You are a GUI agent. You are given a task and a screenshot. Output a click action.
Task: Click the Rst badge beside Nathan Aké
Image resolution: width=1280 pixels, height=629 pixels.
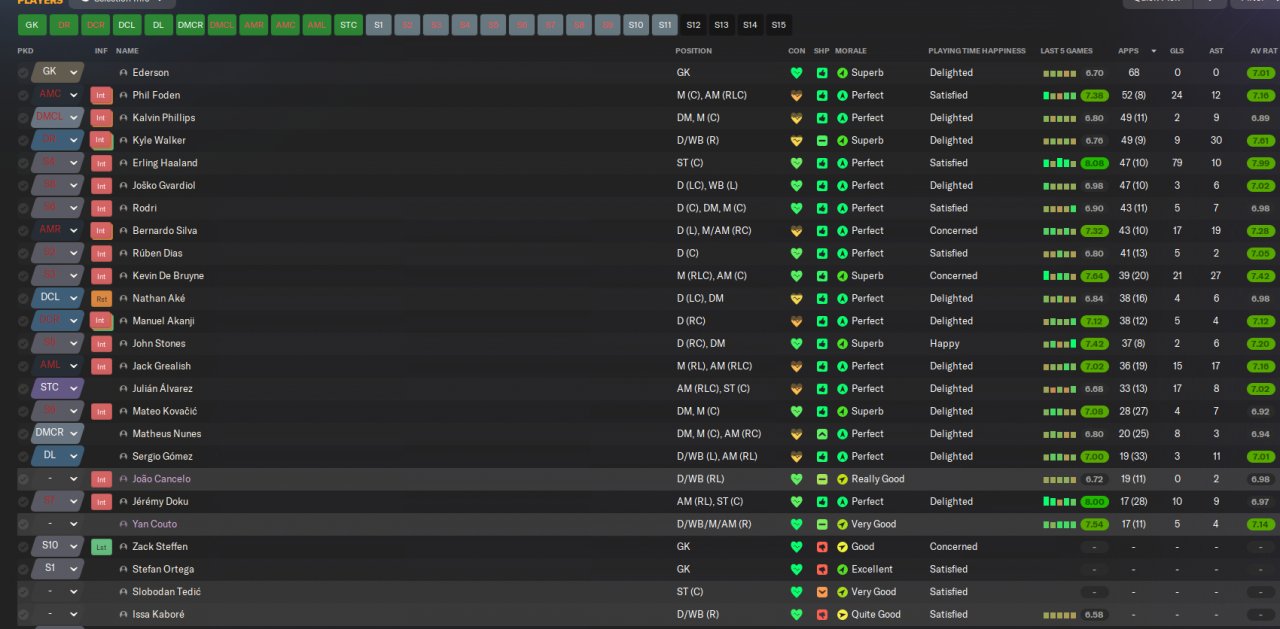[101, 298]
